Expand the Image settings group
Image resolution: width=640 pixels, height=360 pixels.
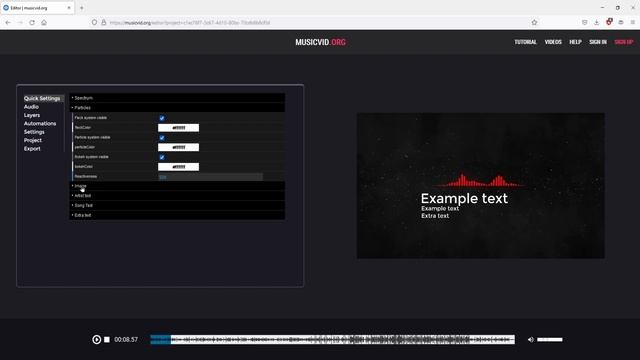tap(178, 186)
